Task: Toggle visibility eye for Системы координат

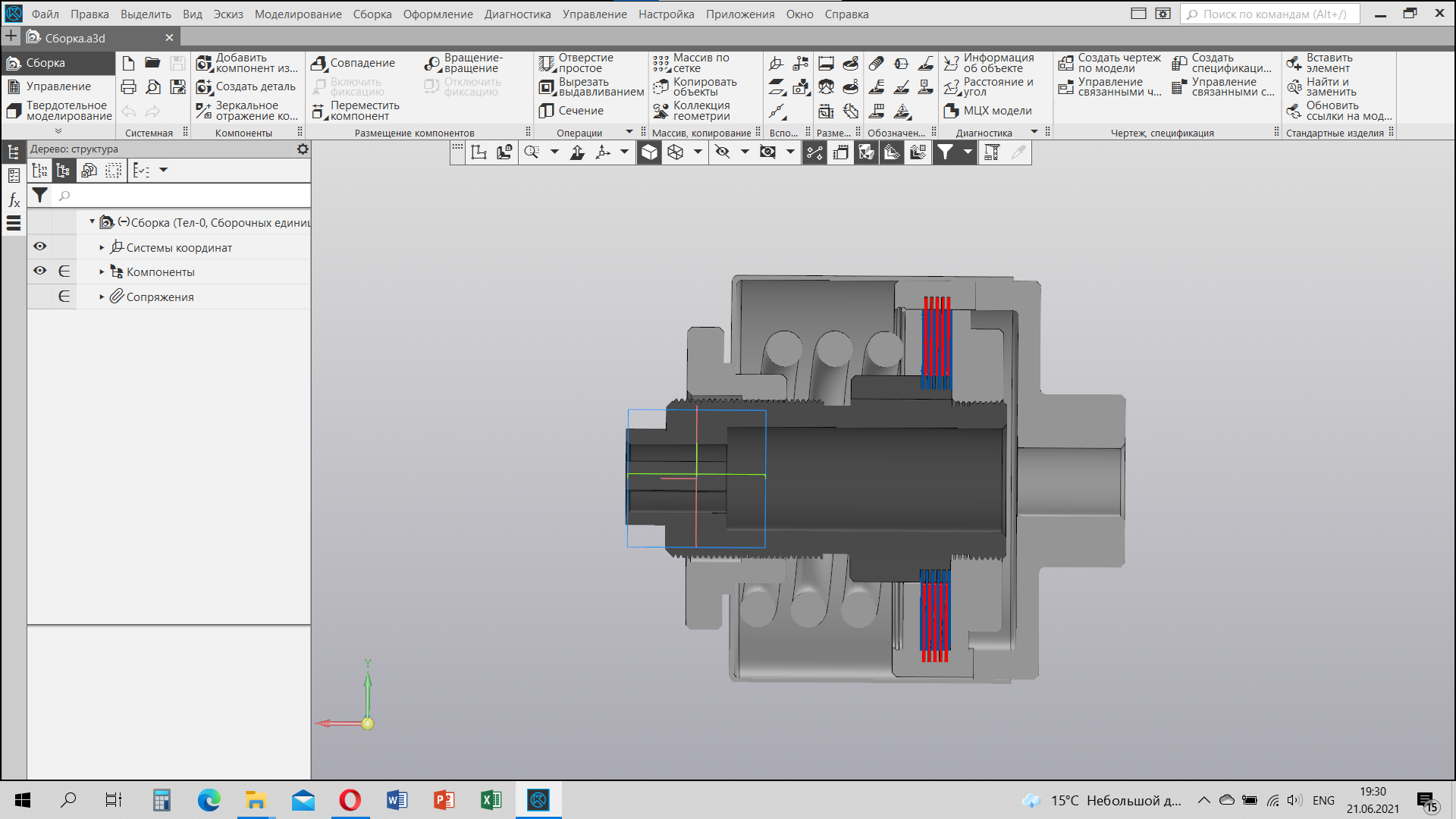Action: point(40,246)
